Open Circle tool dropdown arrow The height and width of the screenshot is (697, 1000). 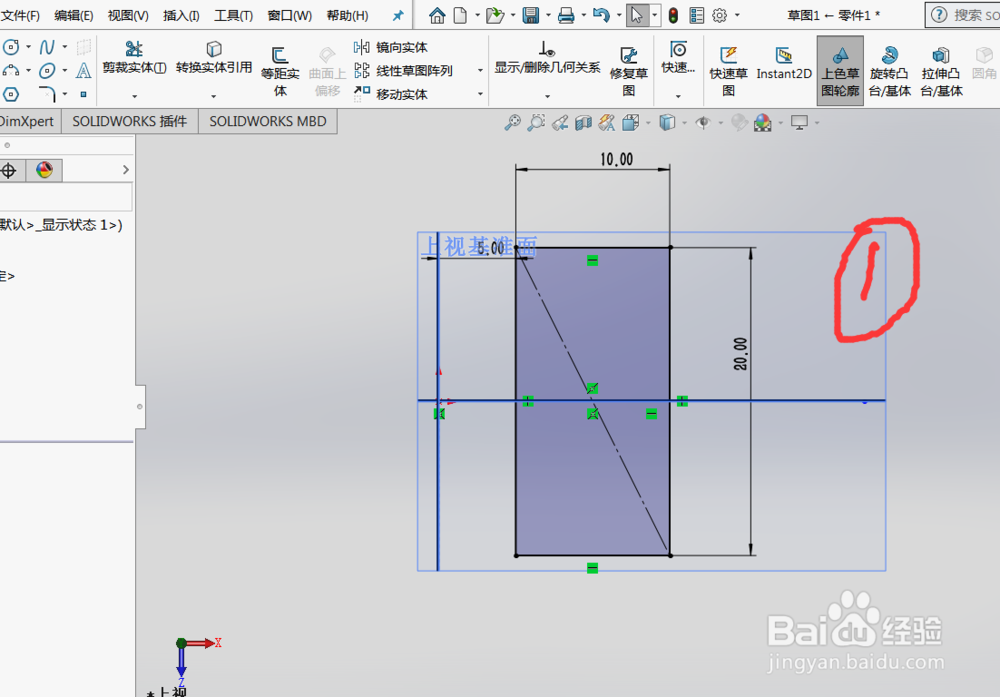pyautogui.click(x=29, y=47)
